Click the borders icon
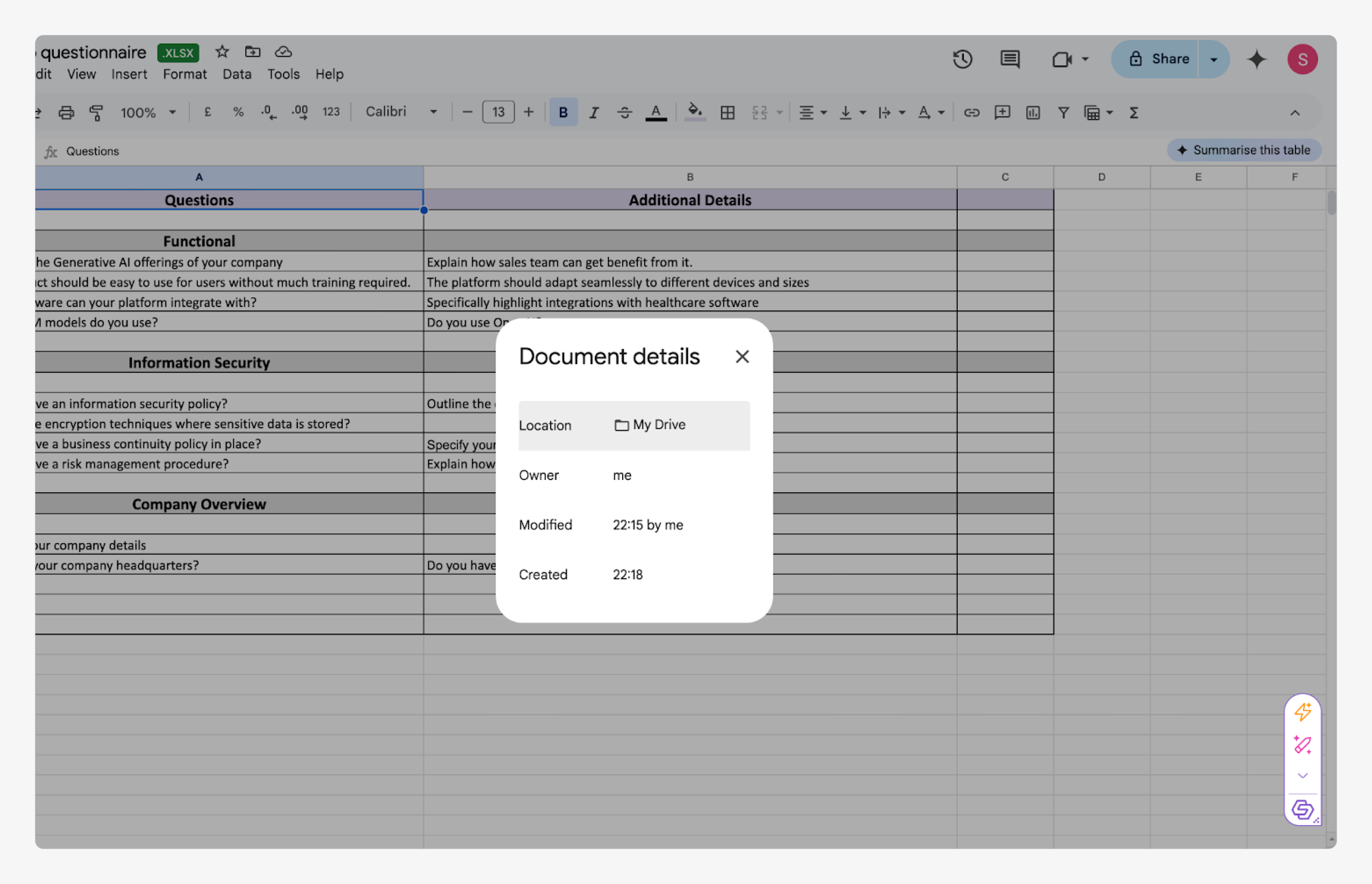The width and height of the screenshot is (1372, 884). (727, 113)
